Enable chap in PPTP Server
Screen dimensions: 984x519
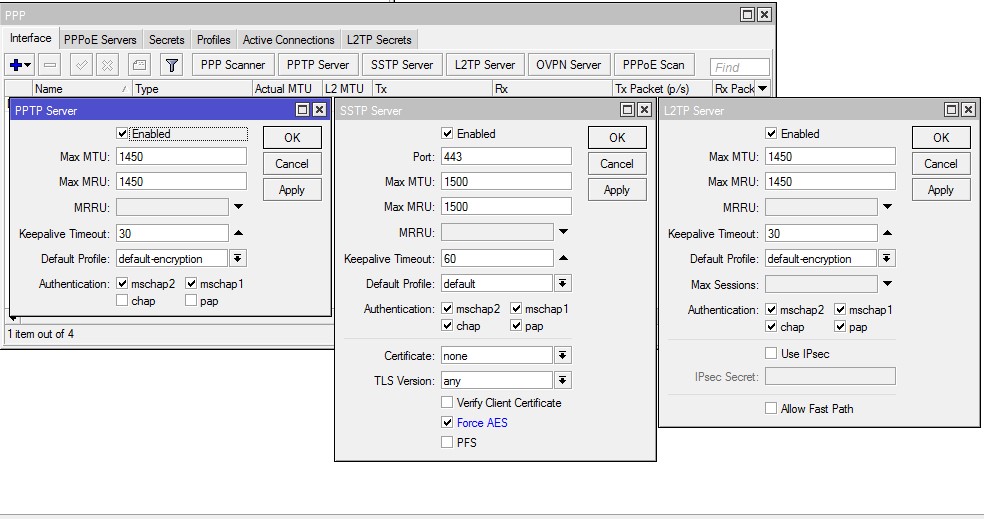122,301
